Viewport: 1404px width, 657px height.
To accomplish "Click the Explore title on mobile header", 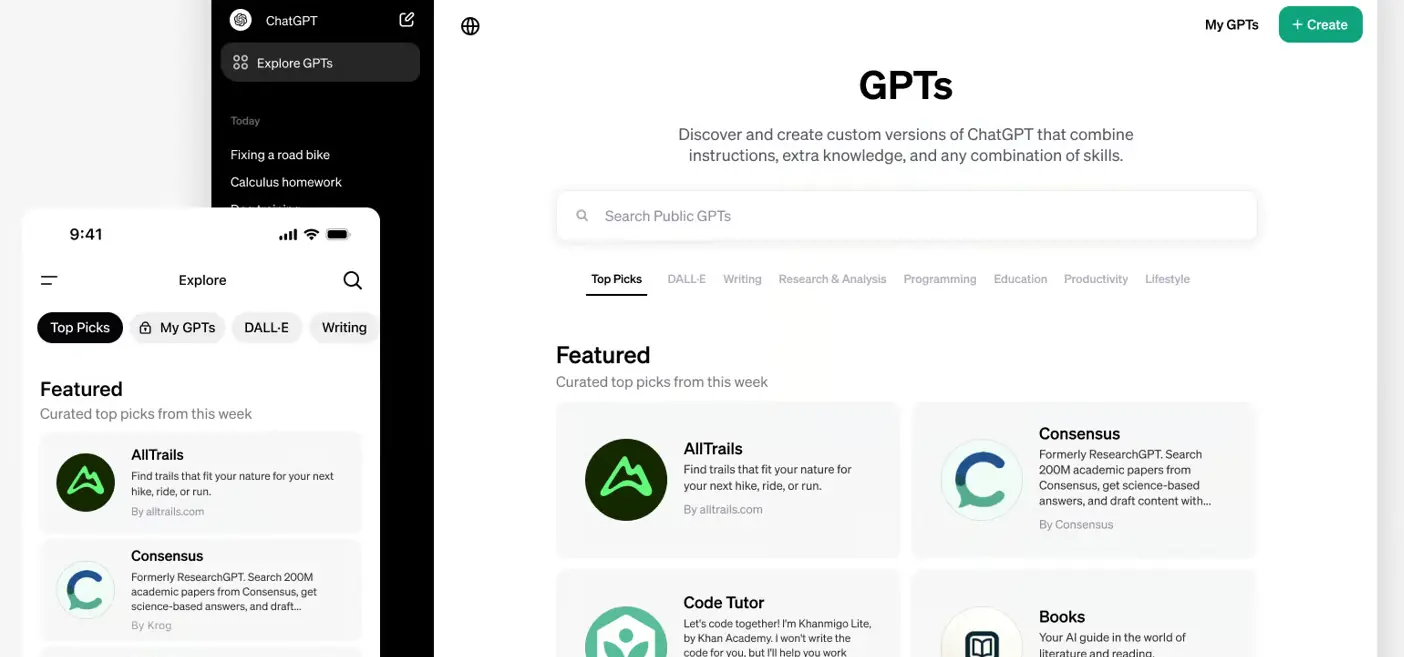I will click(x=202, y=281).
